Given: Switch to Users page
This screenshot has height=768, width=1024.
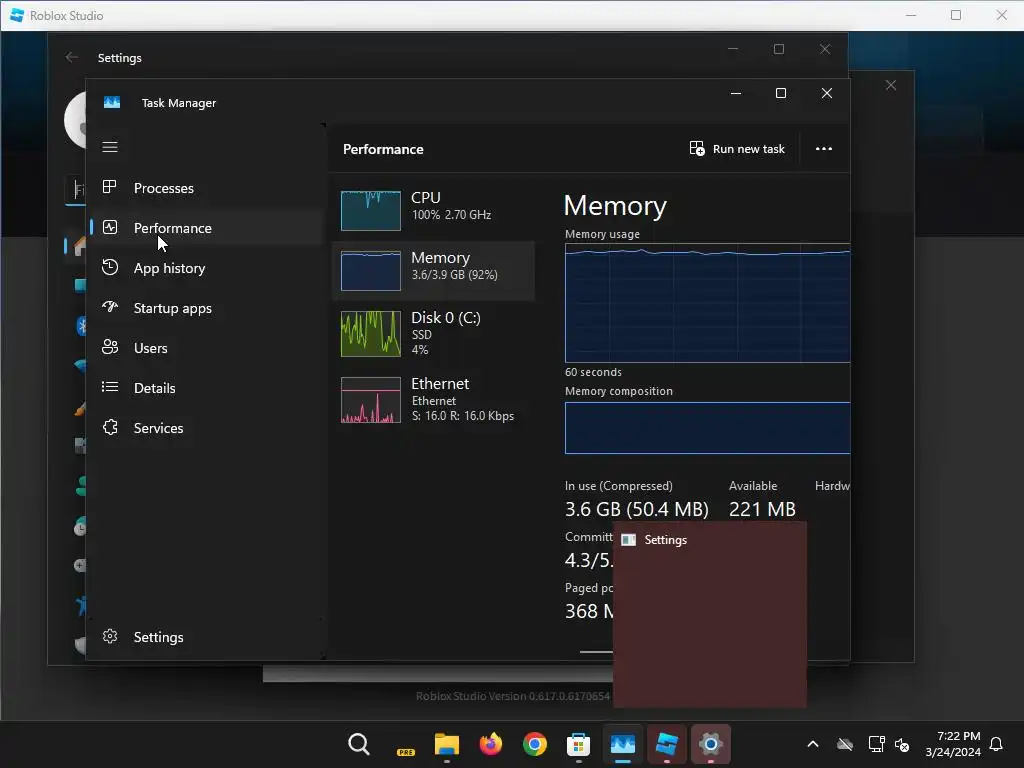Looking at the screenshot, I should pyautogui.click(x=150, y=348).
